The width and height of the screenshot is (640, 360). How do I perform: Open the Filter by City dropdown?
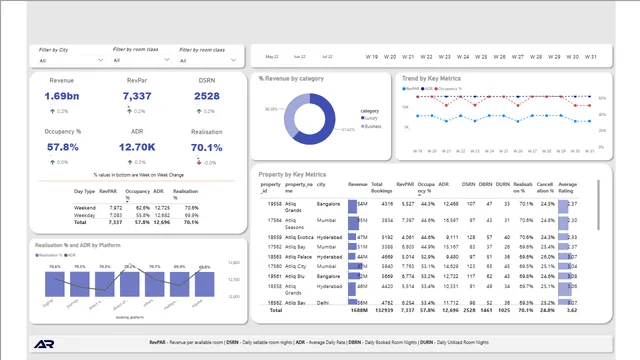(x=71, y=60)
